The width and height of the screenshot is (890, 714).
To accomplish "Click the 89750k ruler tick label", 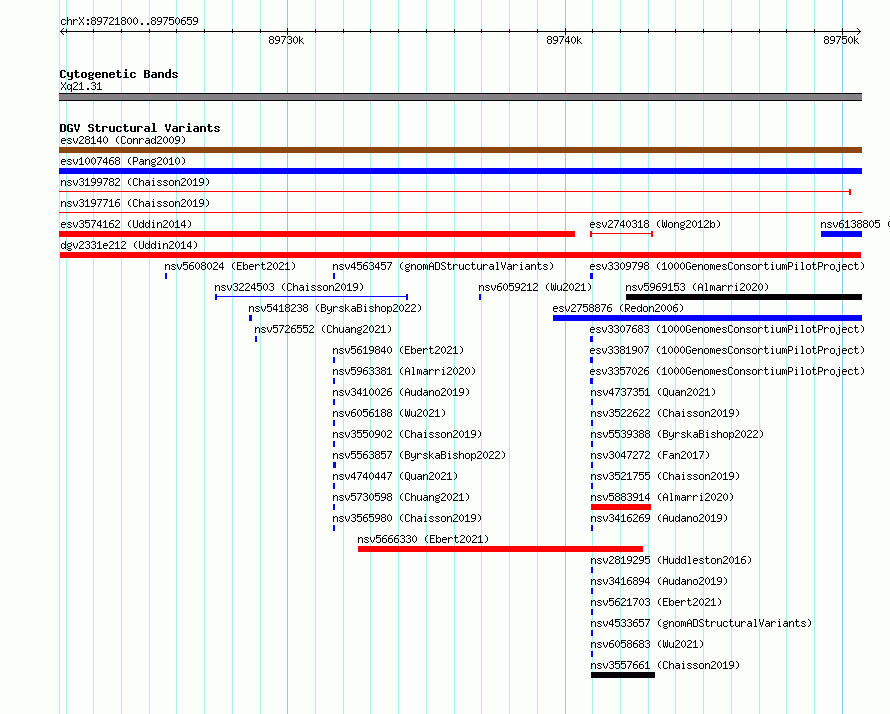I will click(841, 40).
